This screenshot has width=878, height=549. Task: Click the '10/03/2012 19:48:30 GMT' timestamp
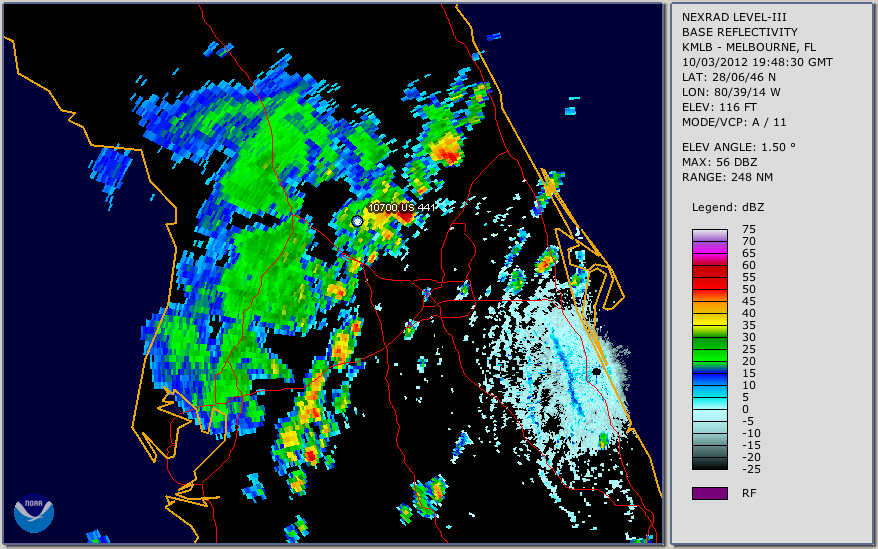(757, 62)
